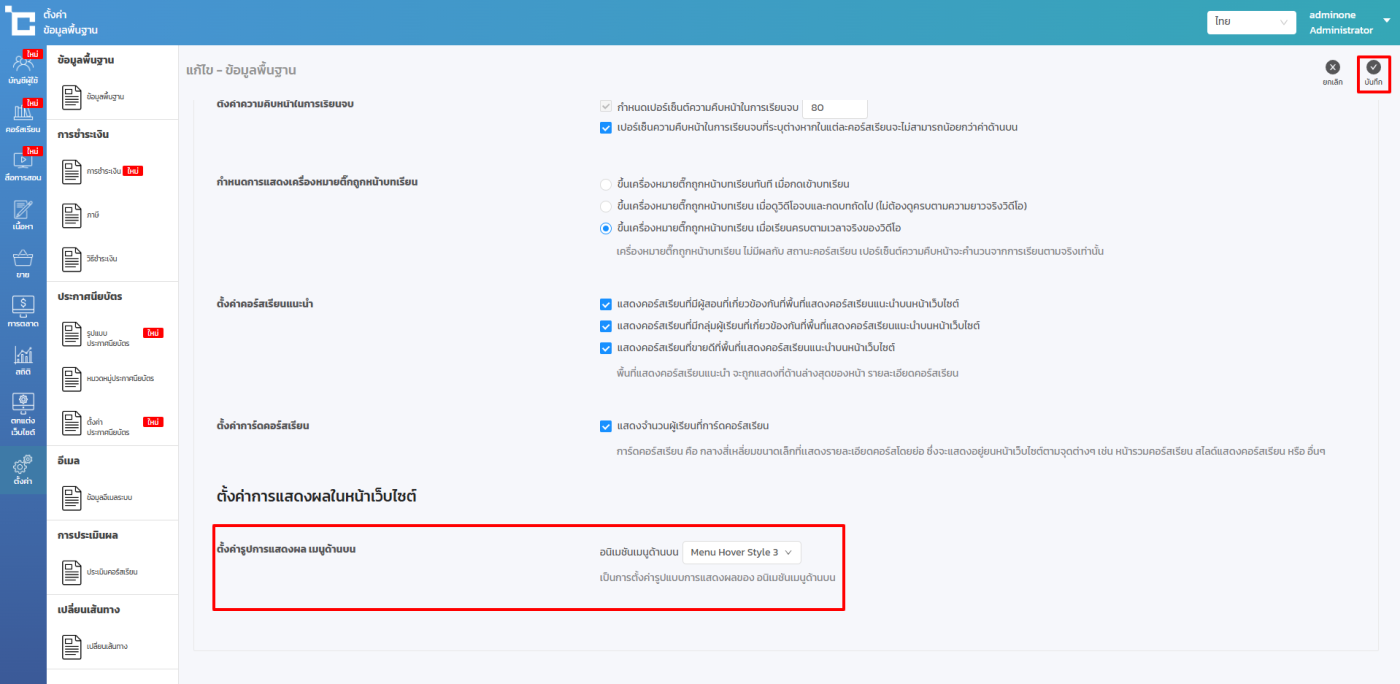Click the บันทึก save checkmark icon
This screenshot has height=684, width=1400.
(1373, 68)
